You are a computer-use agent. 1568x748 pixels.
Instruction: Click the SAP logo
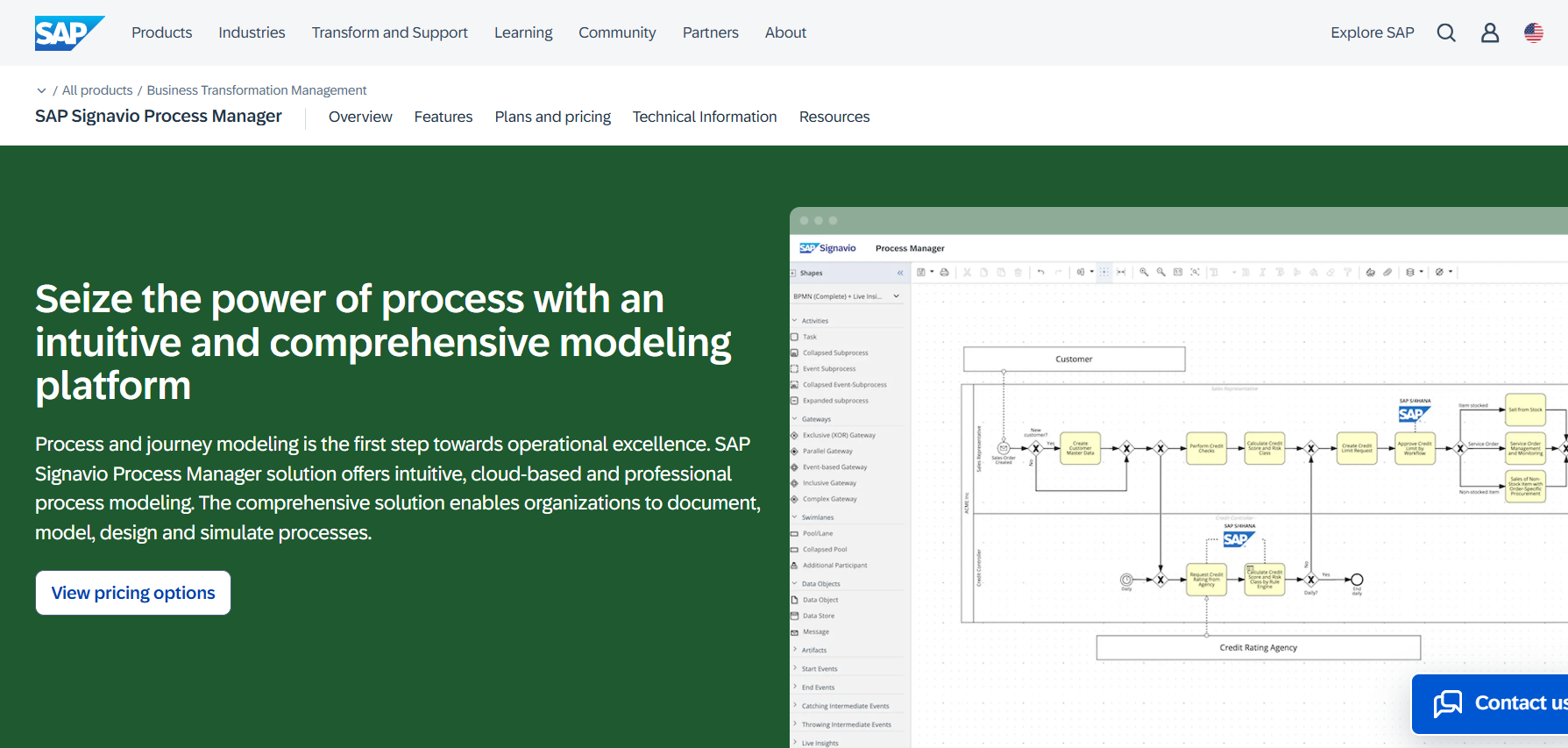[69, 33]
